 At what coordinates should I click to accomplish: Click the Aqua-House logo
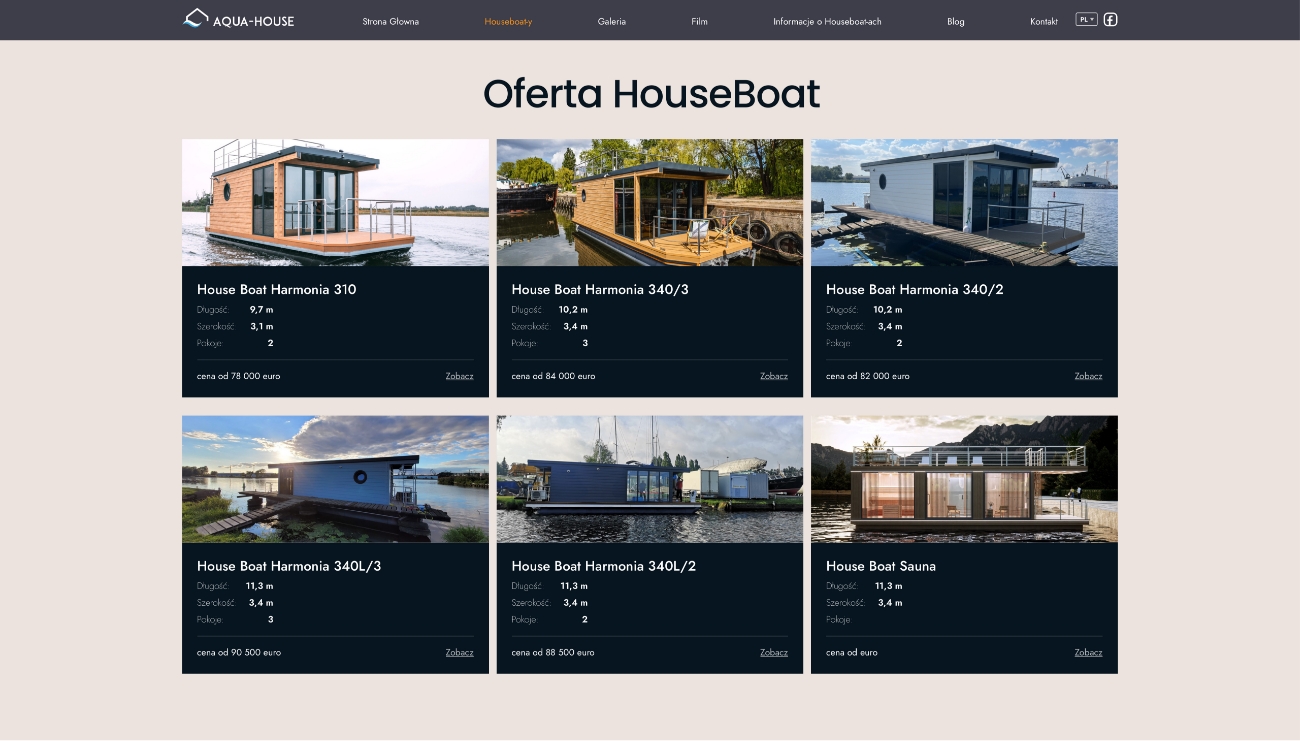(238, 19)
